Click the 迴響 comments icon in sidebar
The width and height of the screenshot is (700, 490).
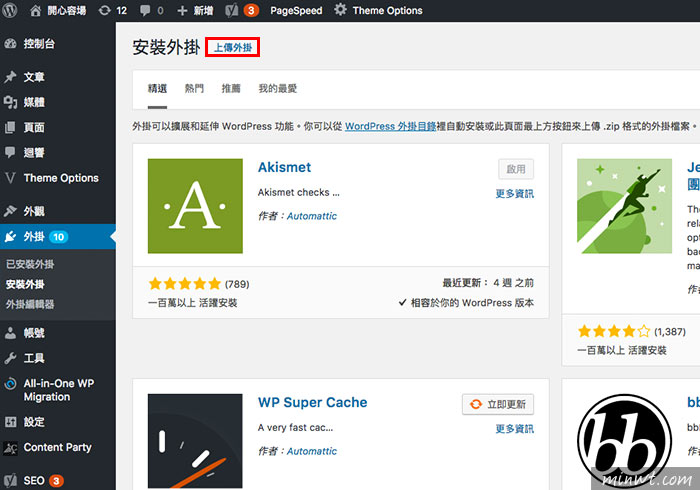click(x=10, y=153)
